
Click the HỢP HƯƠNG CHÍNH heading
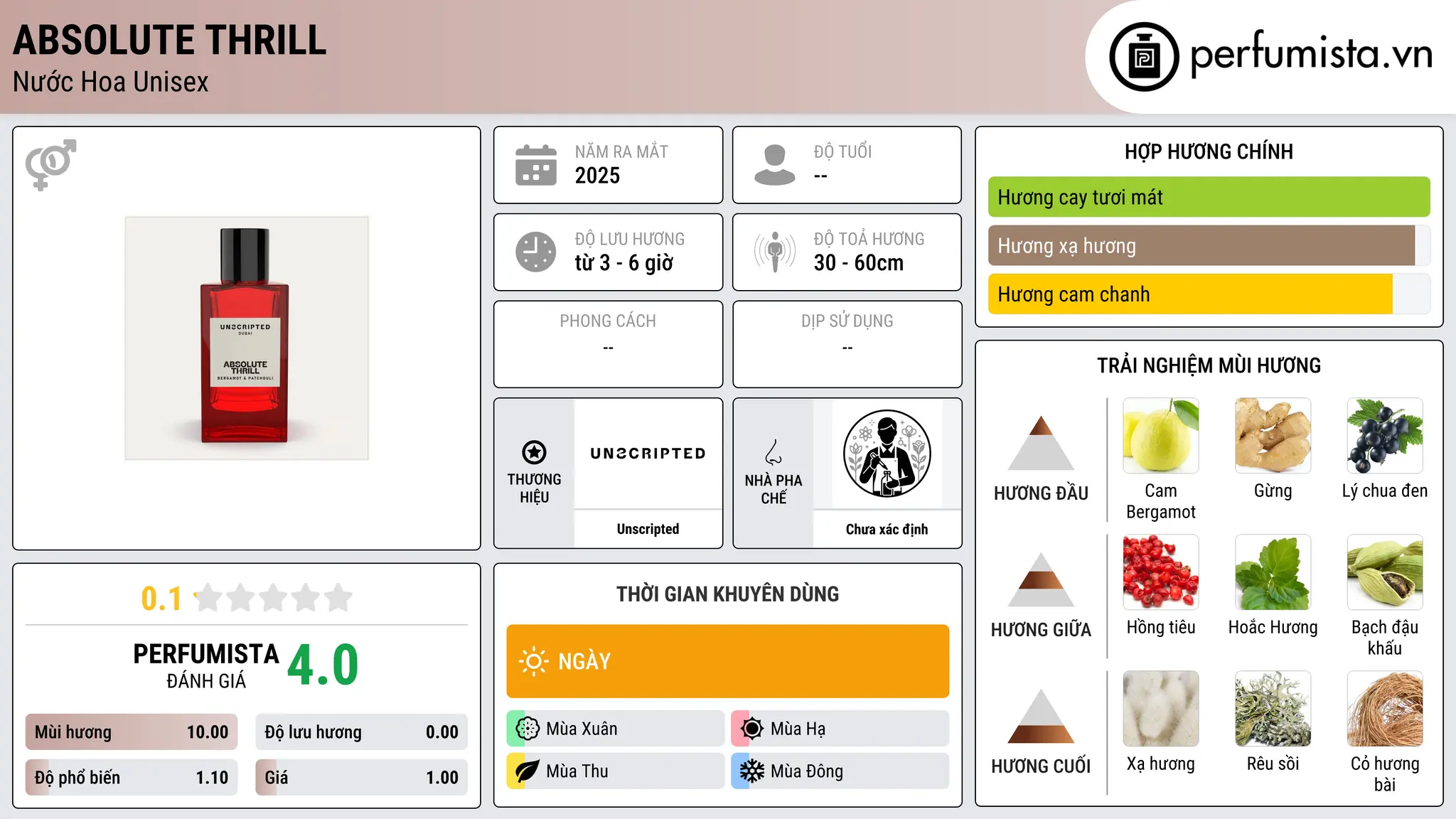(x=1209, y=151)
